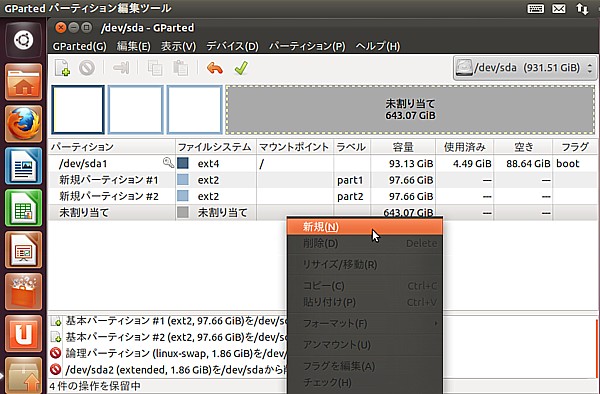The width and height of the screenshot is (600, 394).
Task: Open the パーティション(P) menu
Action: coord(307,46)
